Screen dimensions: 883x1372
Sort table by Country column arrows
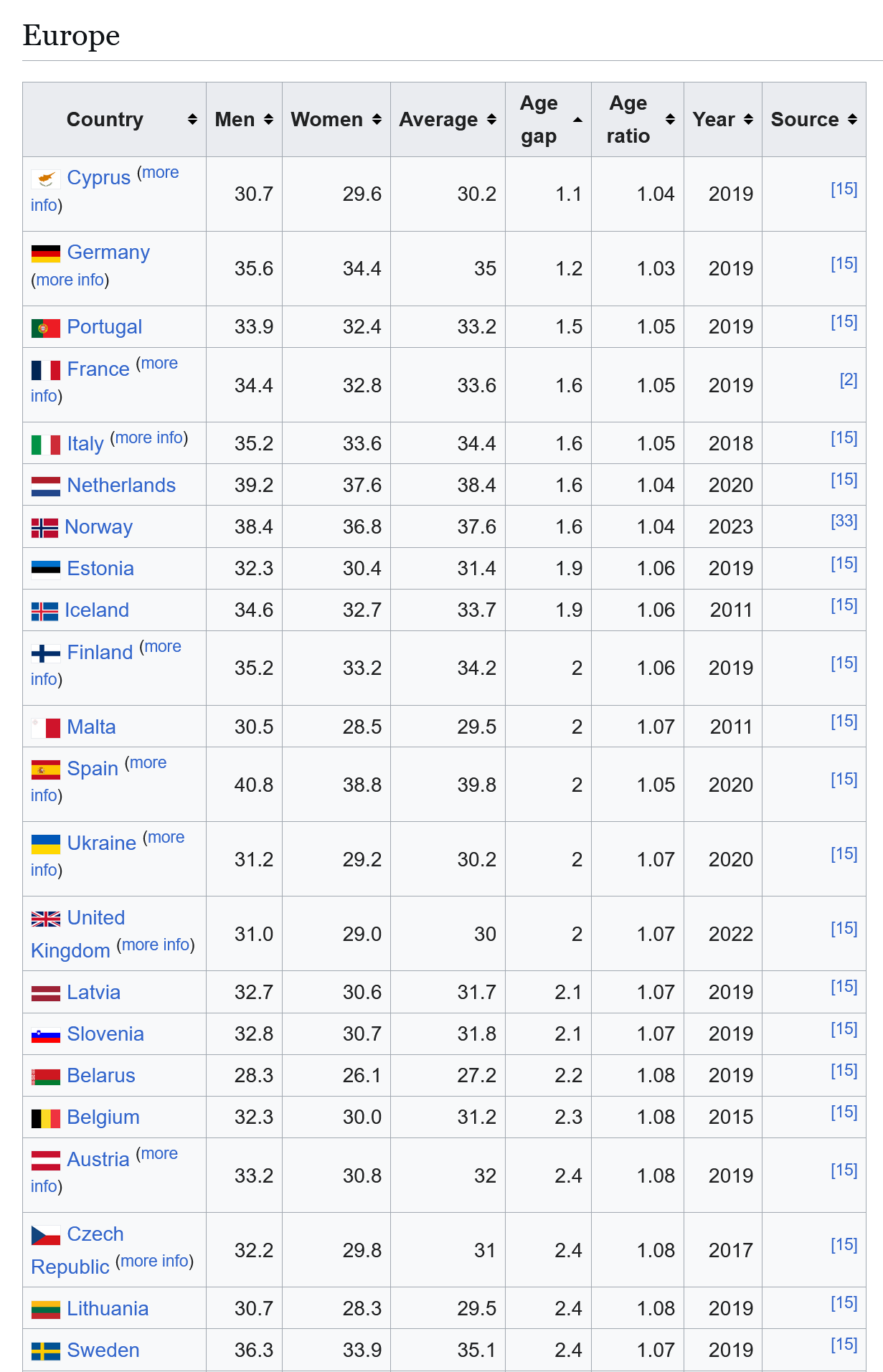(192, 120)
